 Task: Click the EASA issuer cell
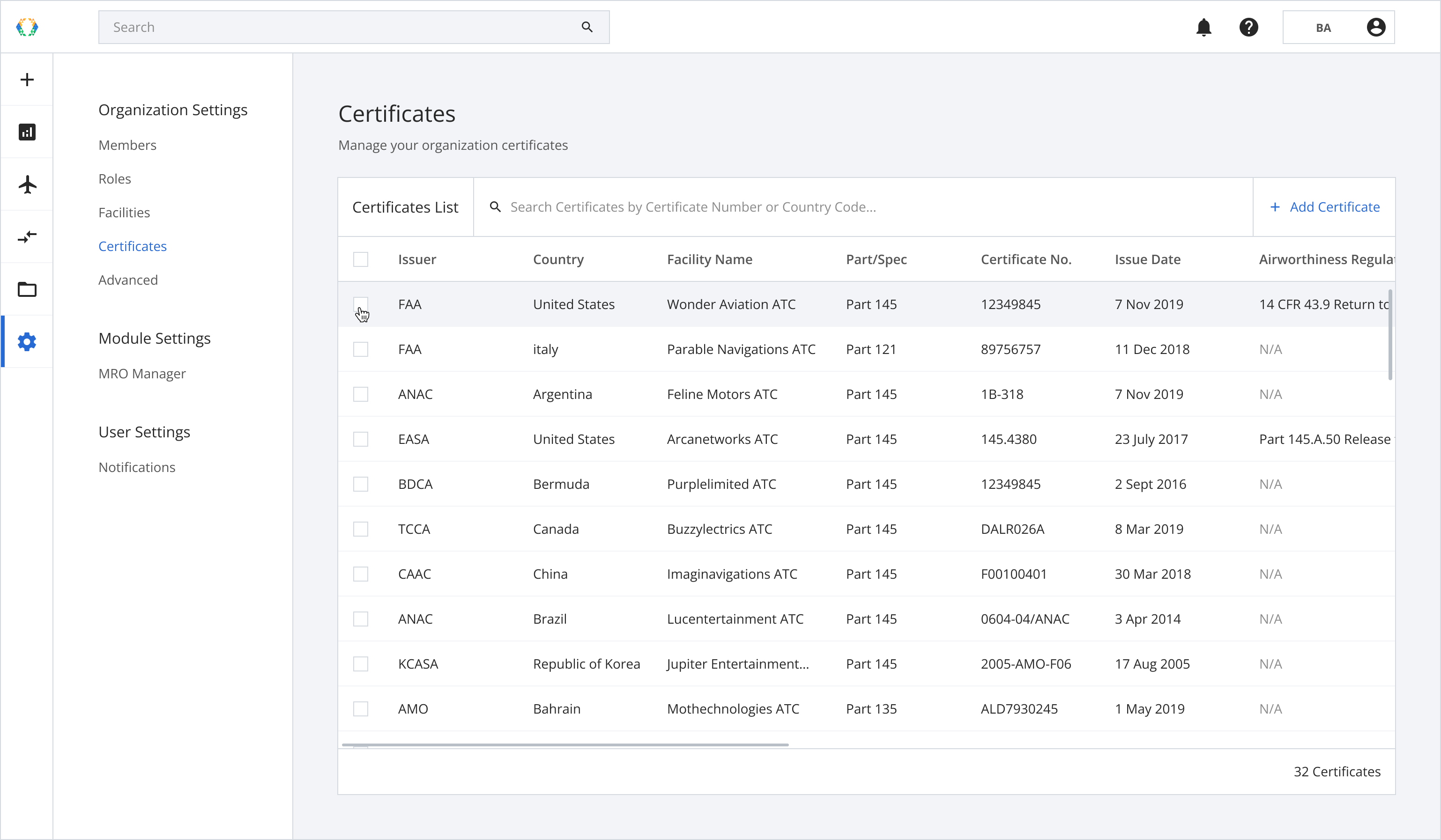(414, 439)
